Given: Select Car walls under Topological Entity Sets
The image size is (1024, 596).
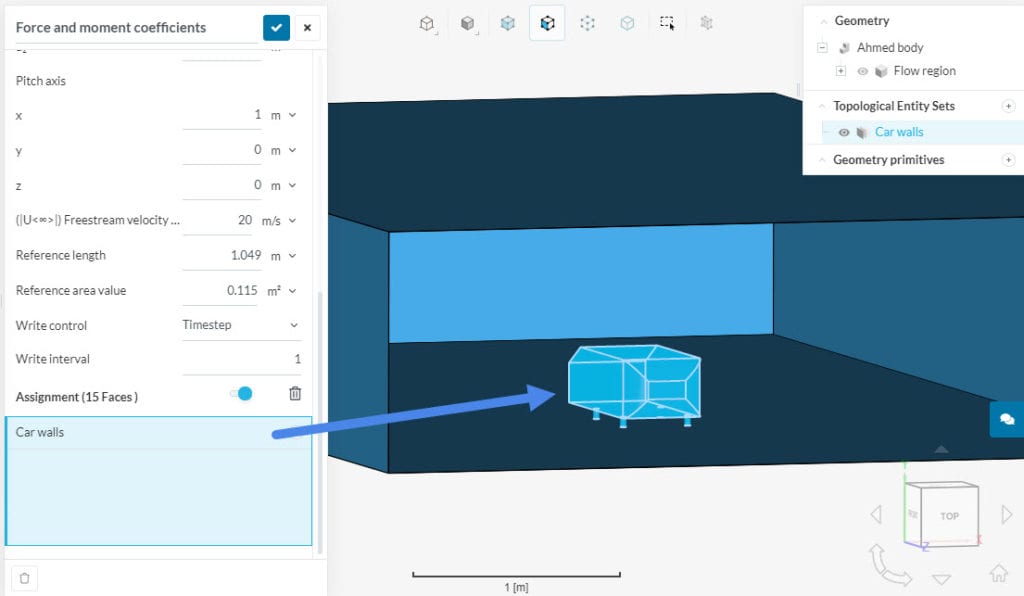Looking at the screenshot, I should 899,133.
